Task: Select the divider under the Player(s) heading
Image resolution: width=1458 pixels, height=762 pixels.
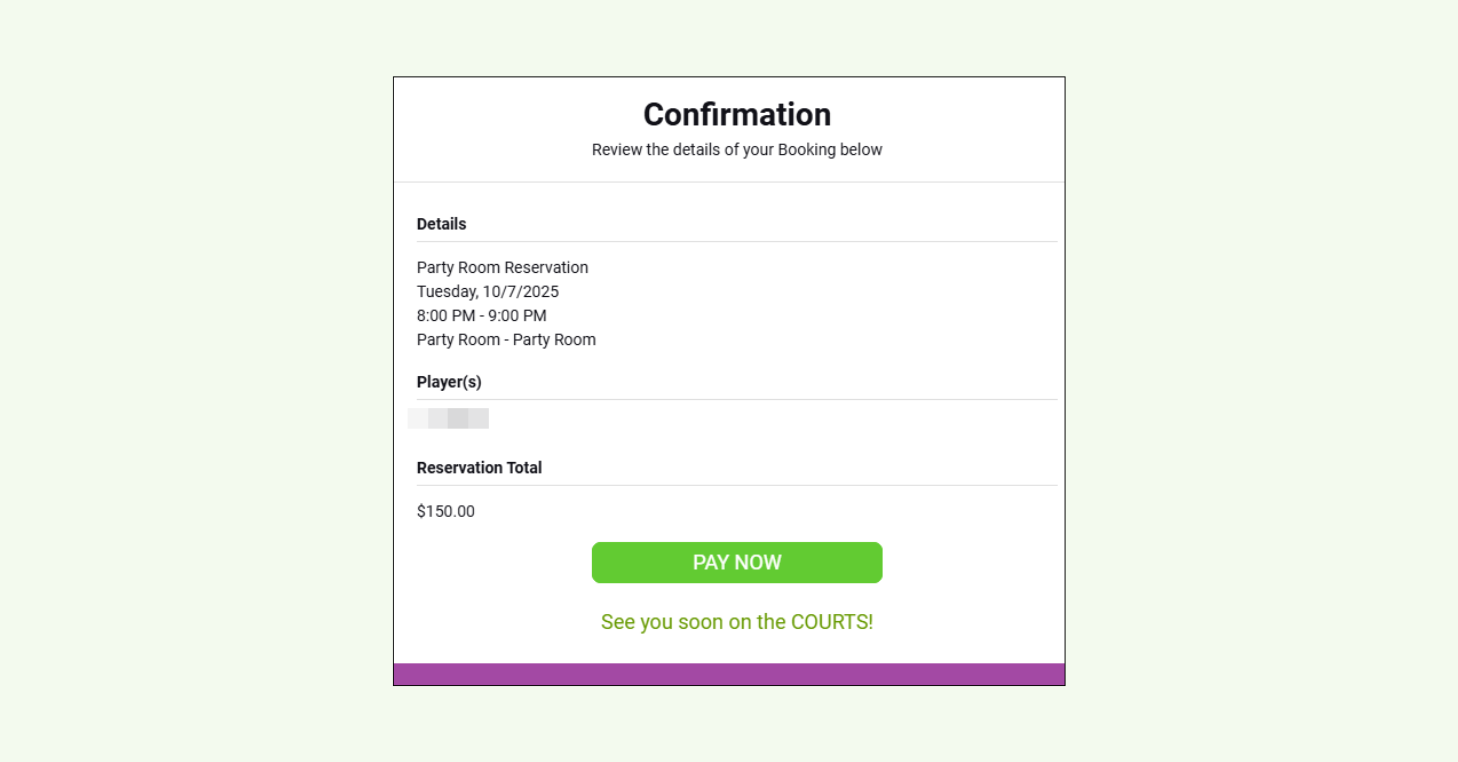Action: point(736,398)
